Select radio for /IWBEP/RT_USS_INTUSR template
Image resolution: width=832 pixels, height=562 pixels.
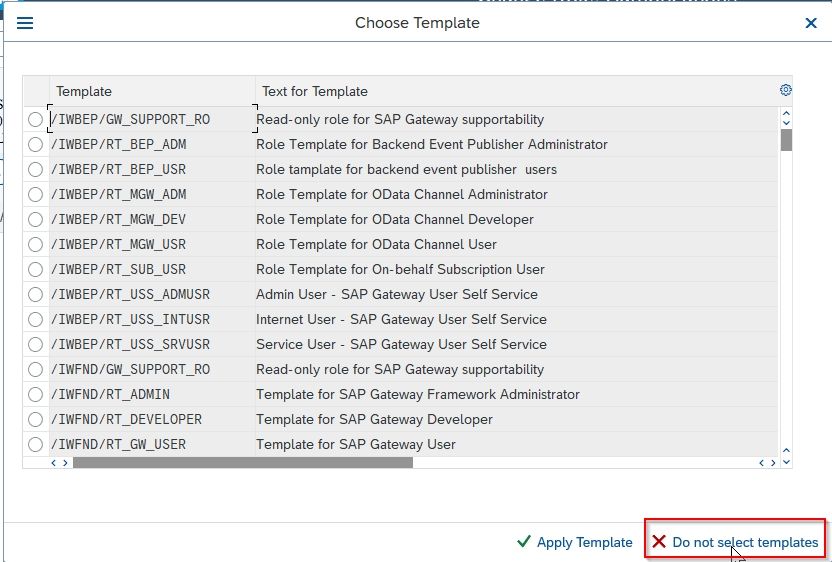[x=36, y=319]
